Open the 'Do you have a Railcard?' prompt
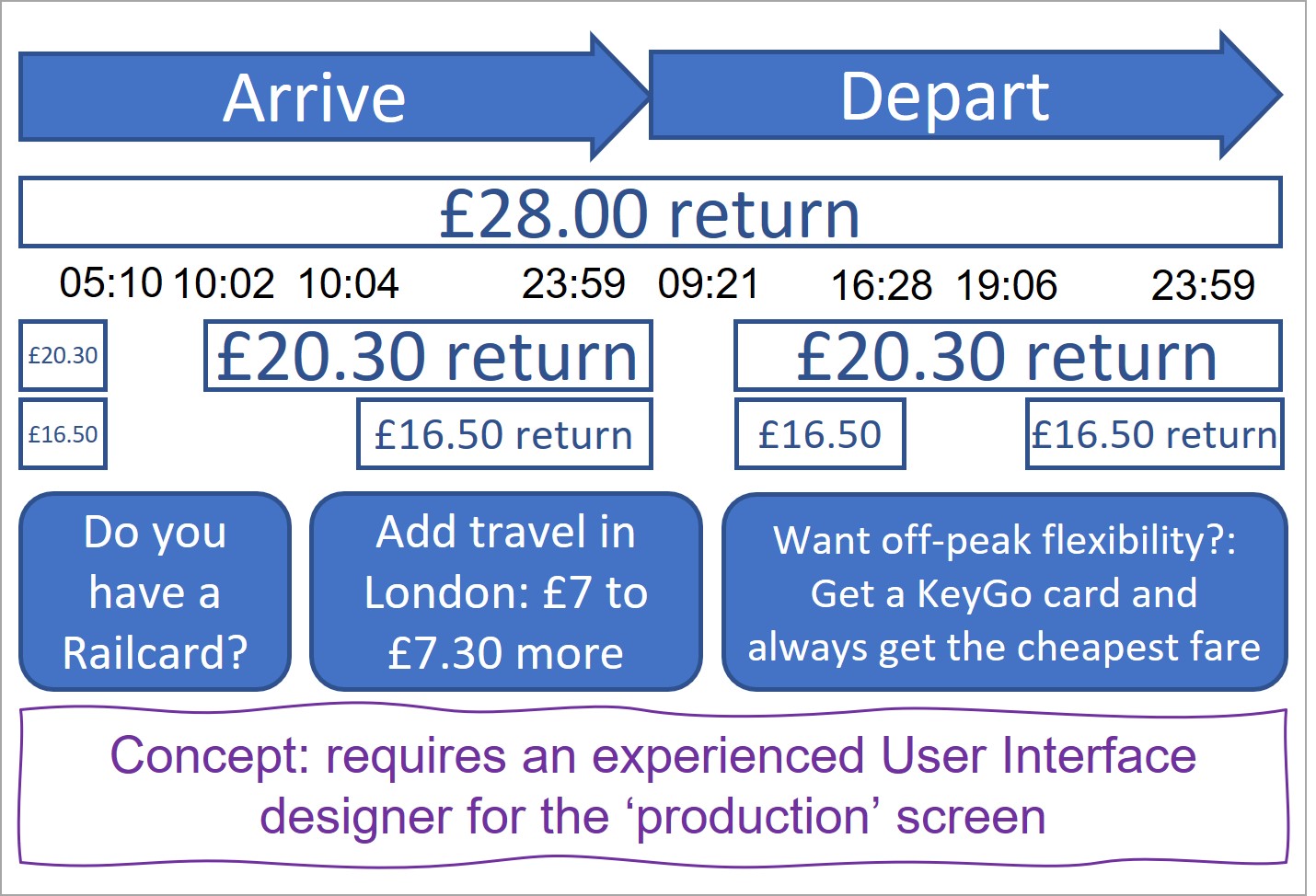The image size is (1316, 896). (x=155, y=592)
